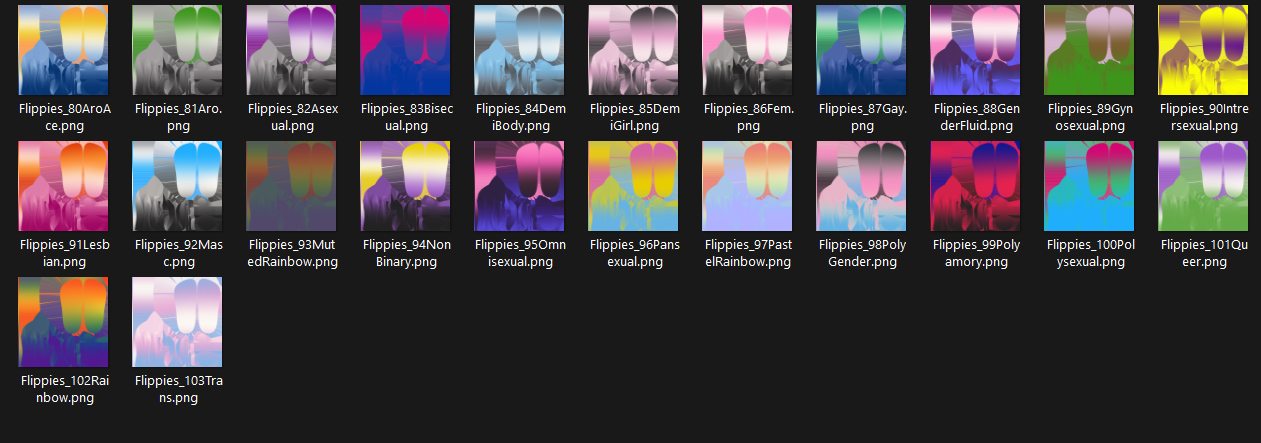The height and width of the screenshot is (443, 1261).
Task: Pick the Flippies_89Gynosexual.png image
Action: 1090,50
